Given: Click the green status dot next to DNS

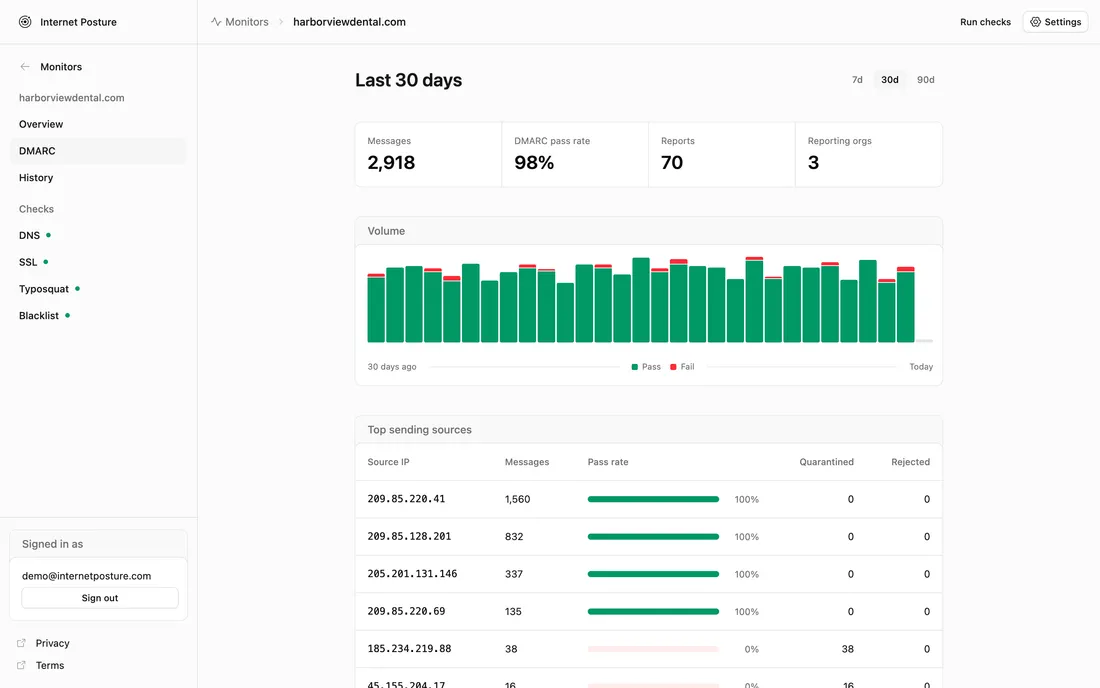Looking at the screenshot, I should click(48, 235).
